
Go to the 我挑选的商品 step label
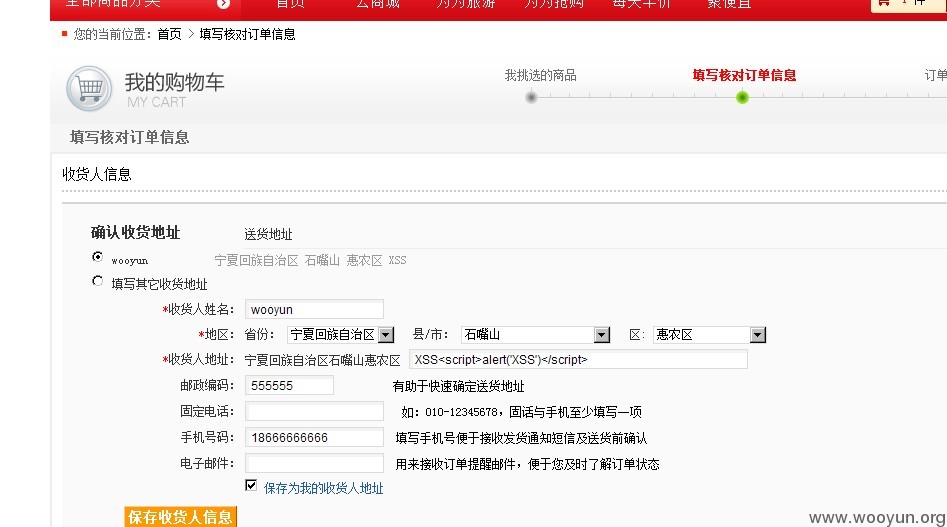tap(541, 75)
